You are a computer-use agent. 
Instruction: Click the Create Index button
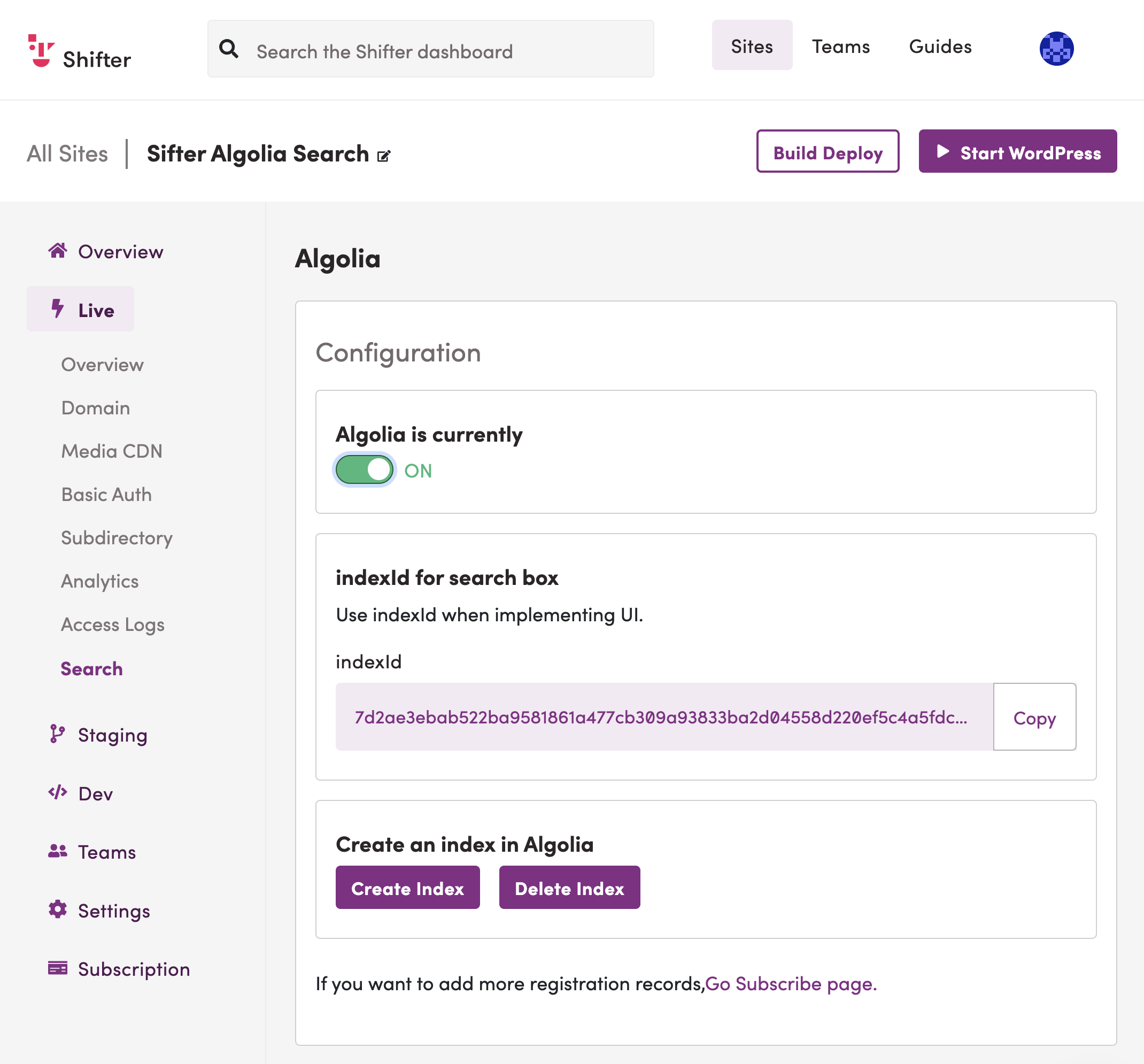point(407,888)
